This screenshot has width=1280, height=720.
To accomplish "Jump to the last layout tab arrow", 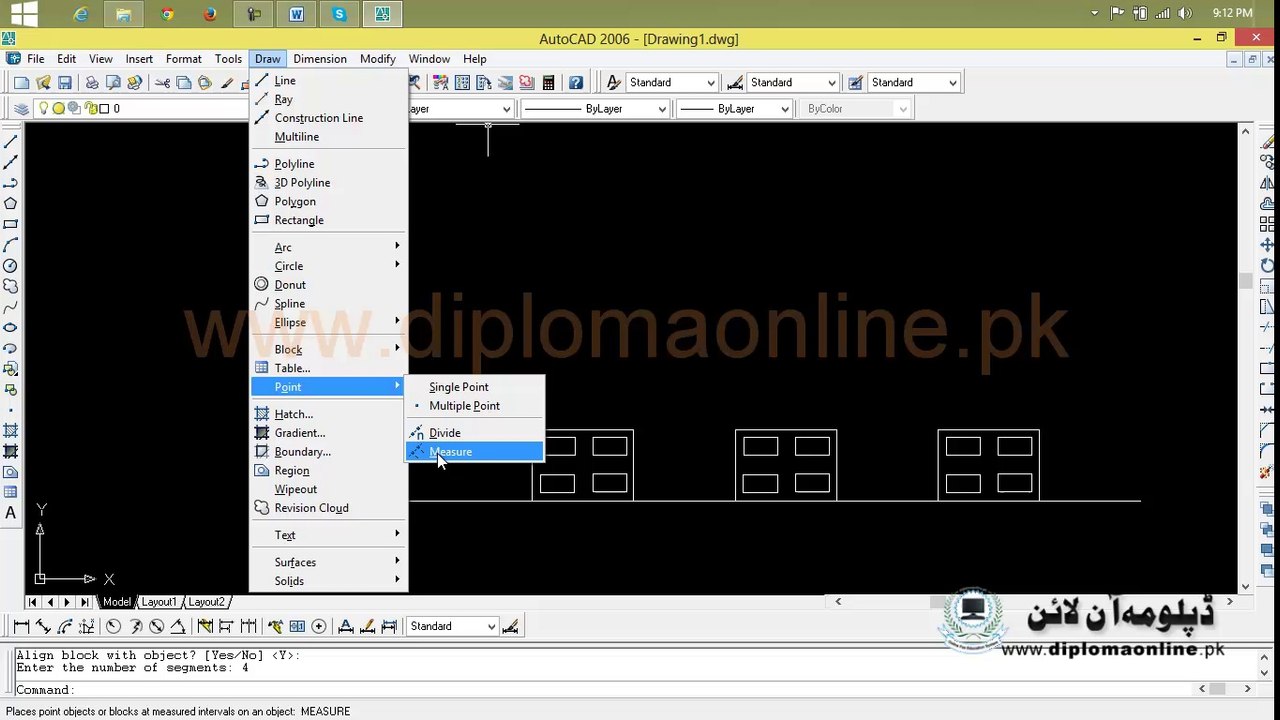I will [84, 602].
